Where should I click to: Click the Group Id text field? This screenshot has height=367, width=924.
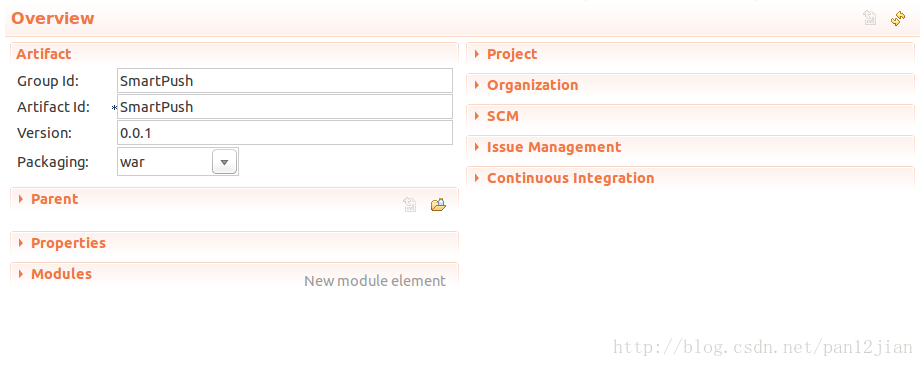[285, 81]
